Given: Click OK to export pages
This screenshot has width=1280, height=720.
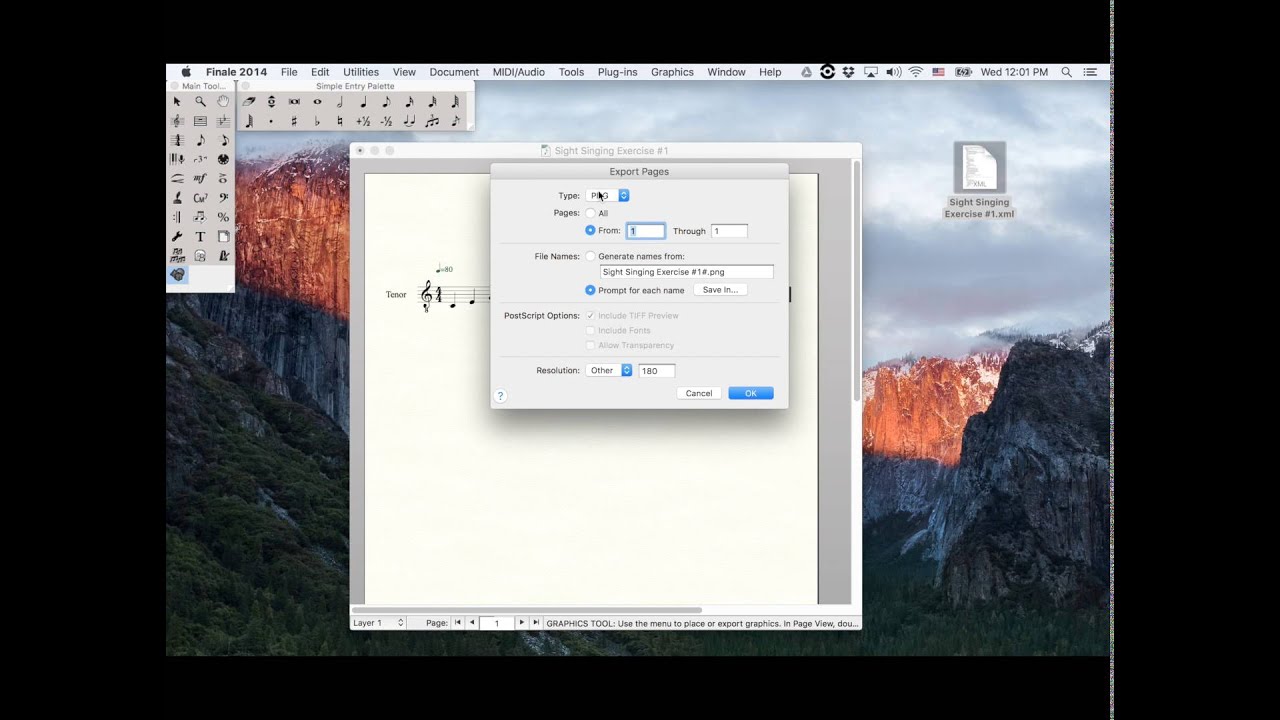Looking at the screenshot, I should coord(751,393).
